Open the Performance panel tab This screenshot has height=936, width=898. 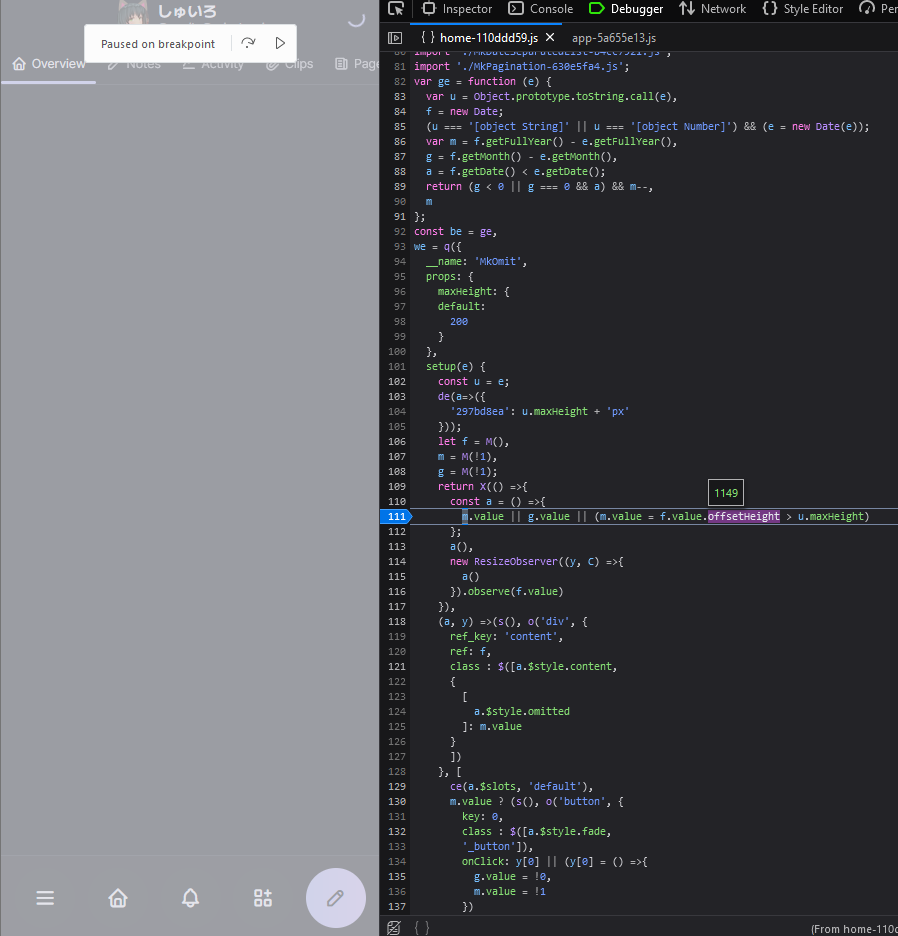[878, 8]
